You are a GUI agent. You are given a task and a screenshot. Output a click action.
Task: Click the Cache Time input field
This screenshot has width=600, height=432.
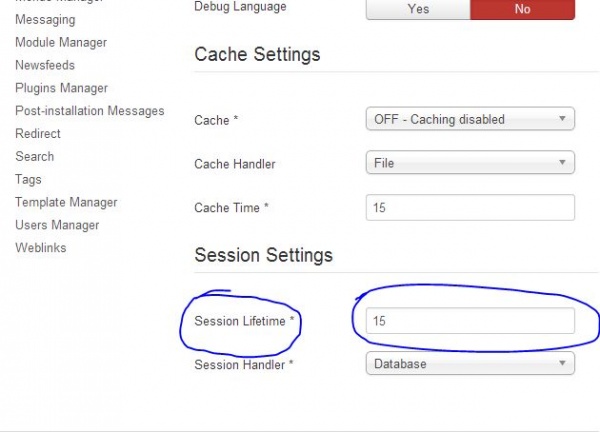coord(470,207)
